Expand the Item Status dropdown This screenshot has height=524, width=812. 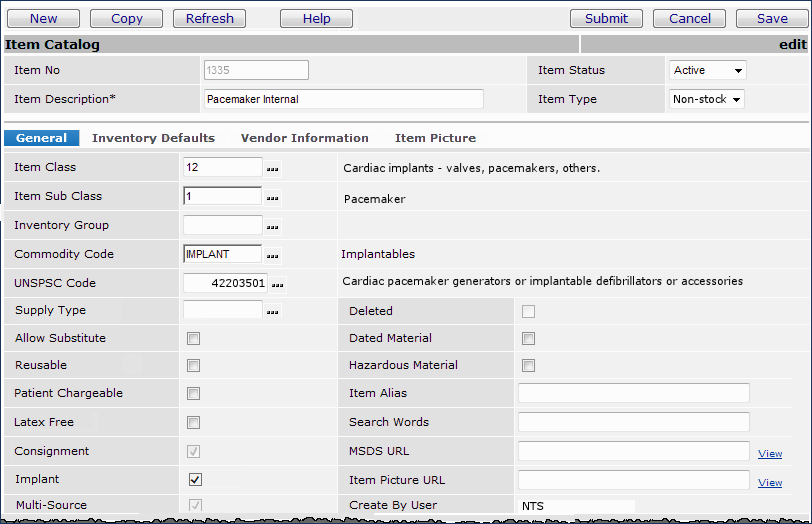pos(707,71)
